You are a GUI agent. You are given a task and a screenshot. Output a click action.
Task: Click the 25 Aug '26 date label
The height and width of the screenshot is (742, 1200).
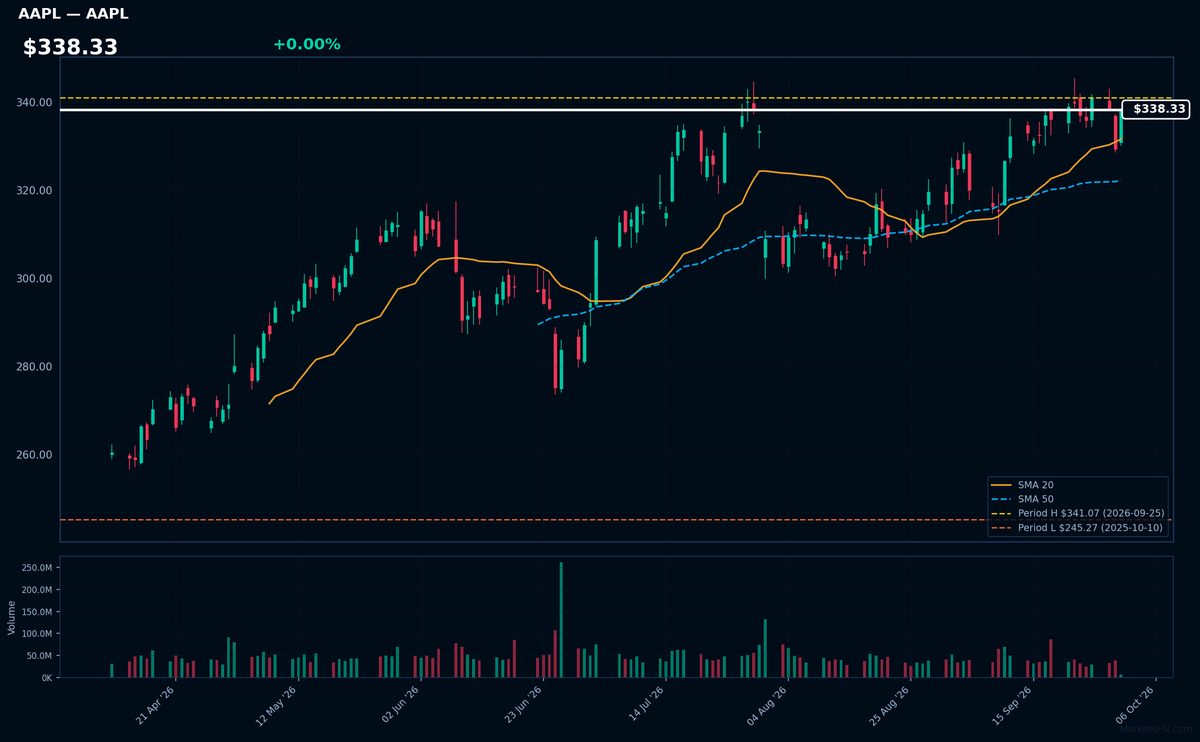click(x=890, y=705)
